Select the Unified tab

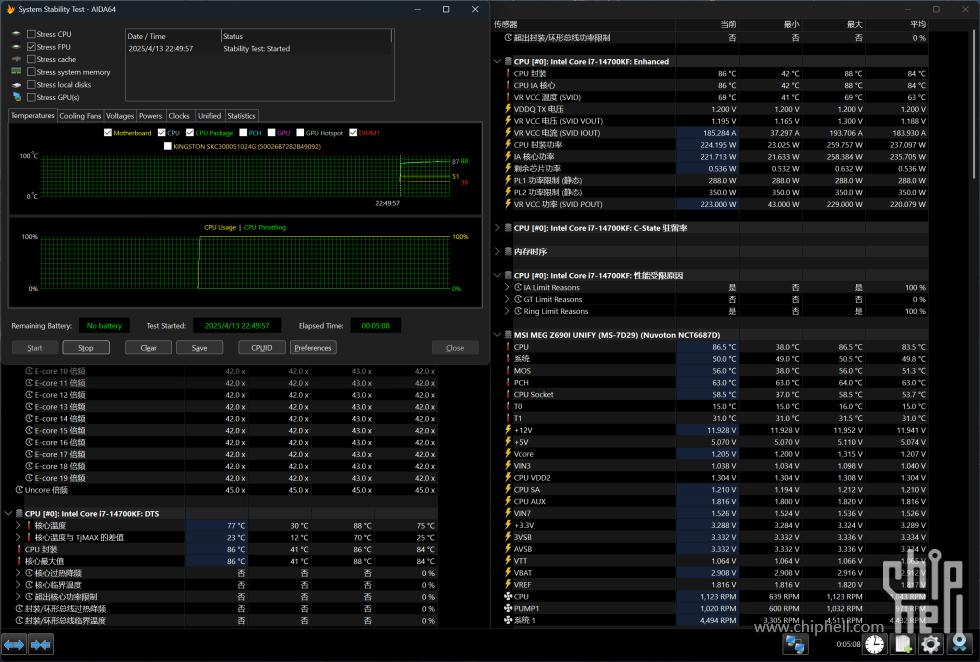(209, 116)
